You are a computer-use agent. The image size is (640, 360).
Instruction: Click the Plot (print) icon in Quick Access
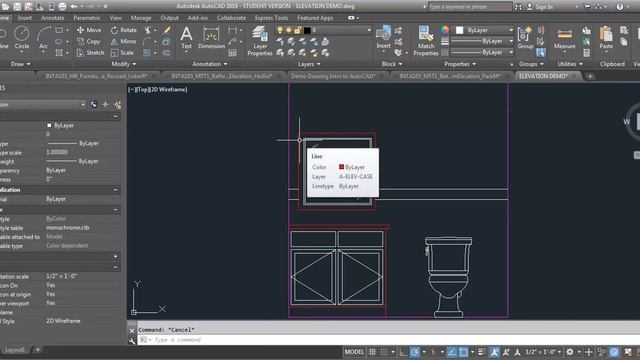[62, 6]
